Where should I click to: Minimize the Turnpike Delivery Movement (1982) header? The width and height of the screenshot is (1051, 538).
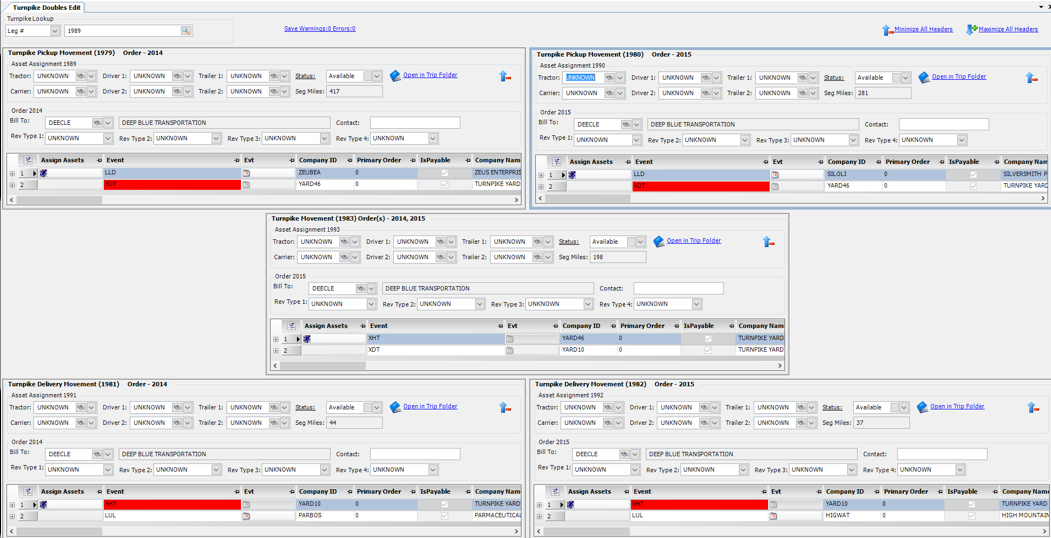(1032, 408)
